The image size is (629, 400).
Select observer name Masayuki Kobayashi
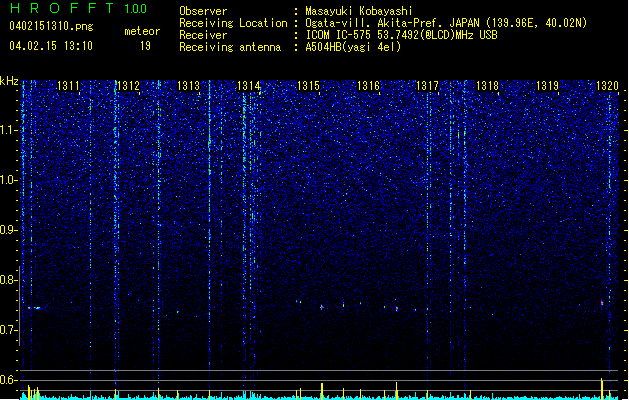pyautogui.click(x=359, y=11)
